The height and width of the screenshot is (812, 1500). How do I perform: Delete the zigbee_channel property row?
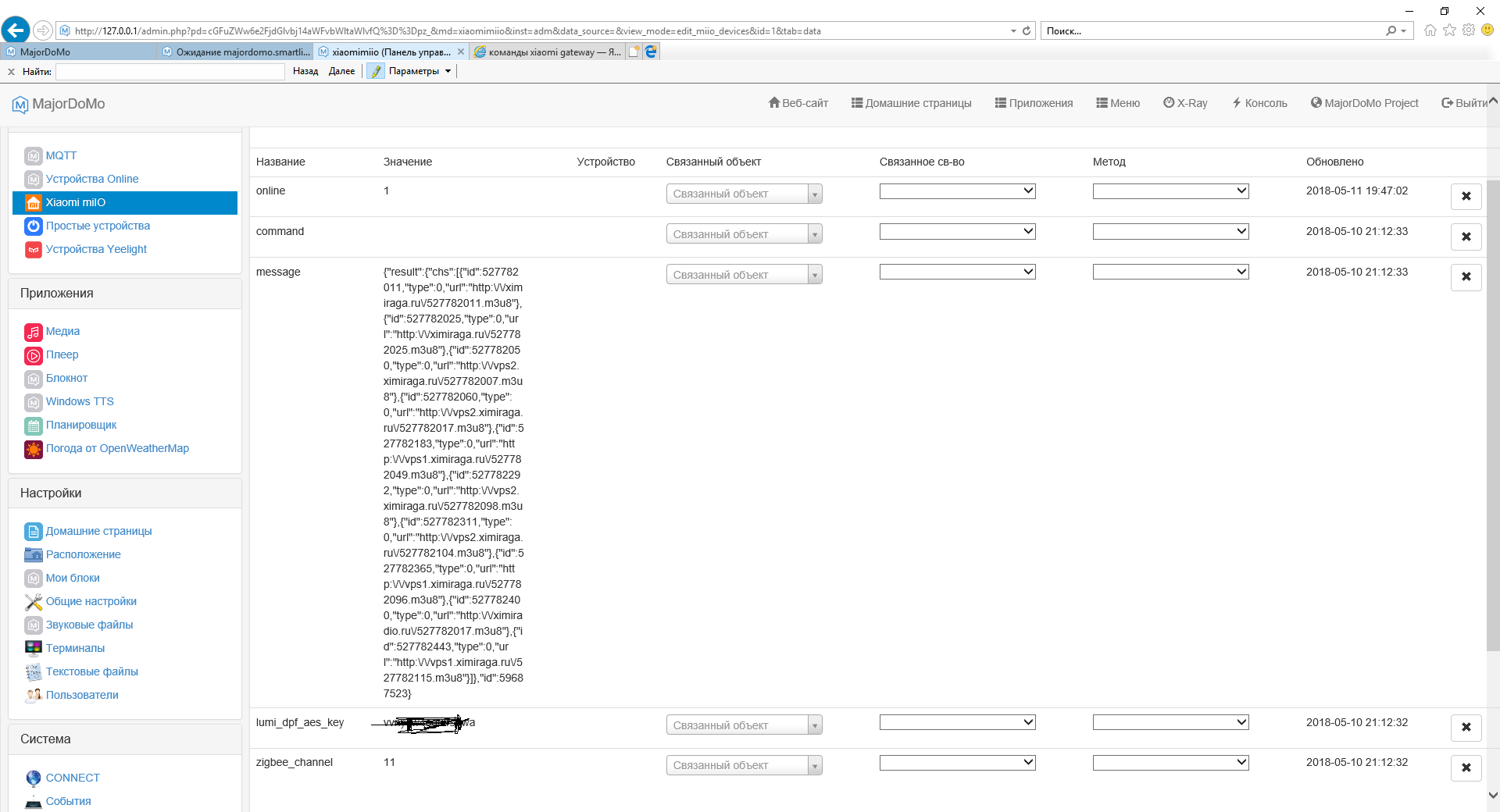coord(1466,768)
